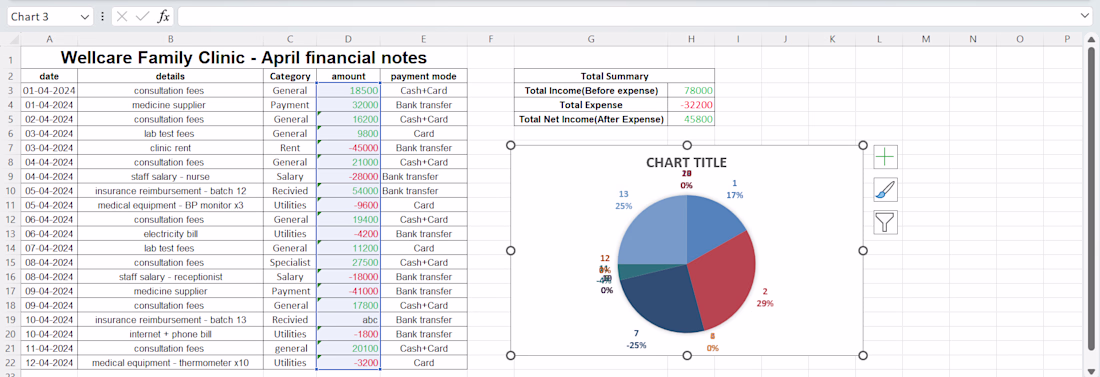
Task: Select column G header
Action: point(591,39)
